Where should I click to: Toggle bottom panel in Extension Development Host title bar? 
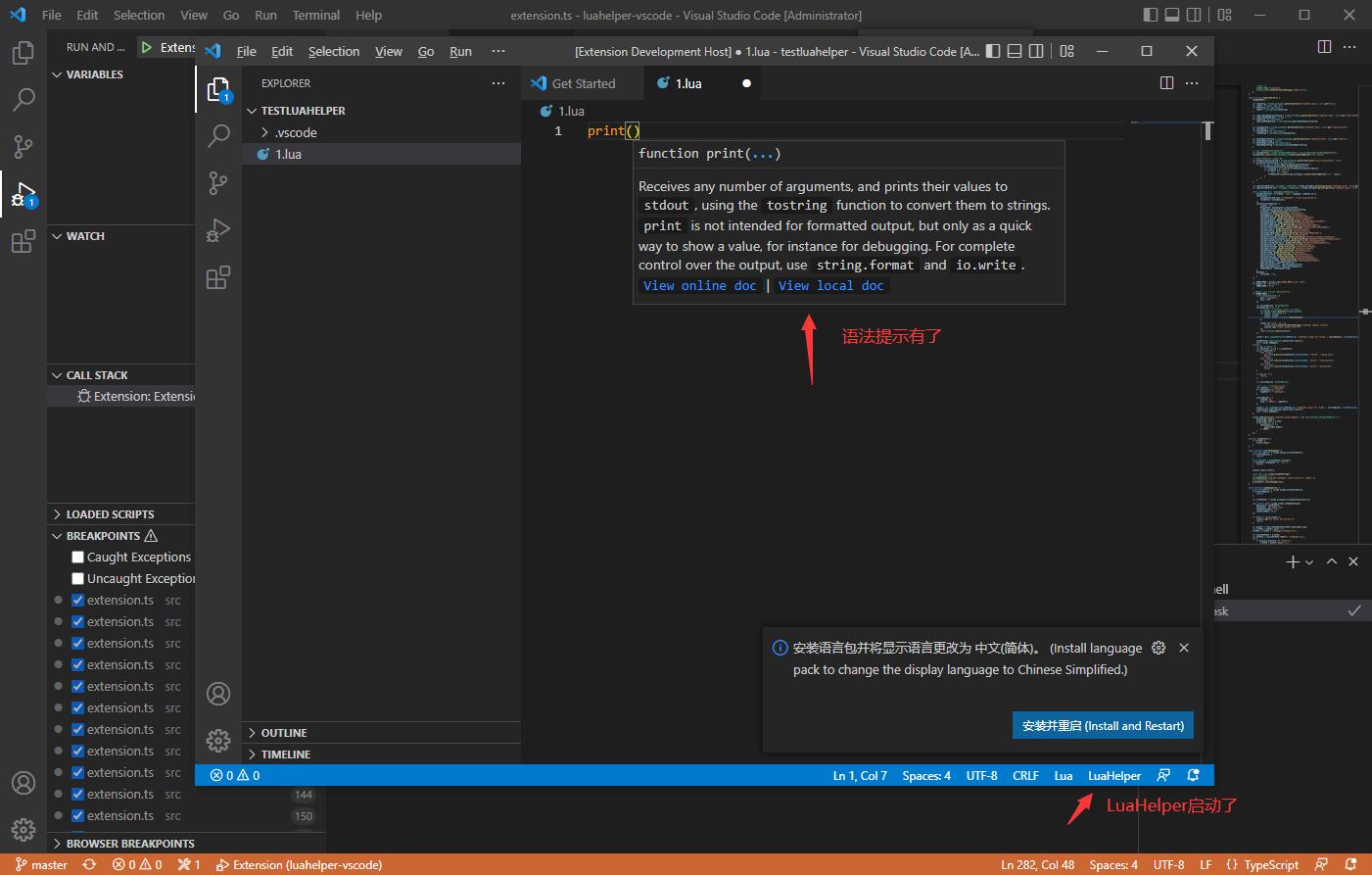point(1015,51)
